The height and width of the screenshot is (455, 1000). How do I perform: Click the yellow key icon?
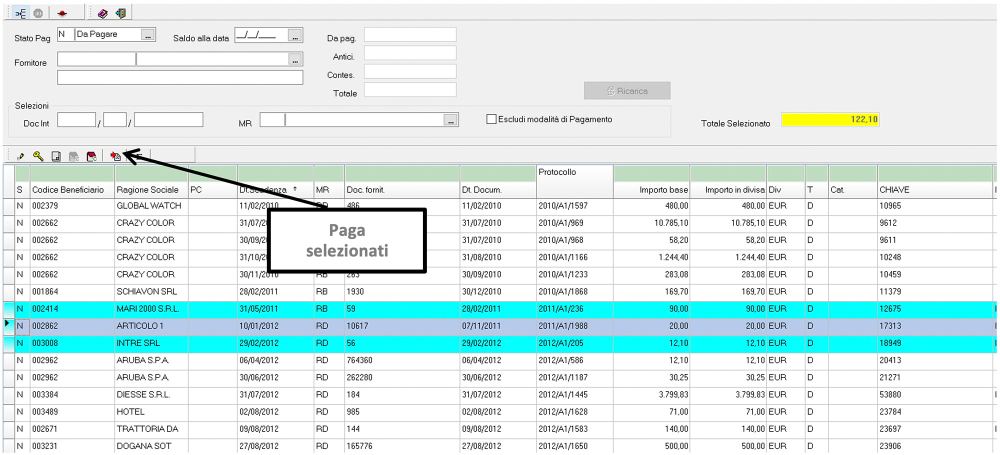pos(38,156)
